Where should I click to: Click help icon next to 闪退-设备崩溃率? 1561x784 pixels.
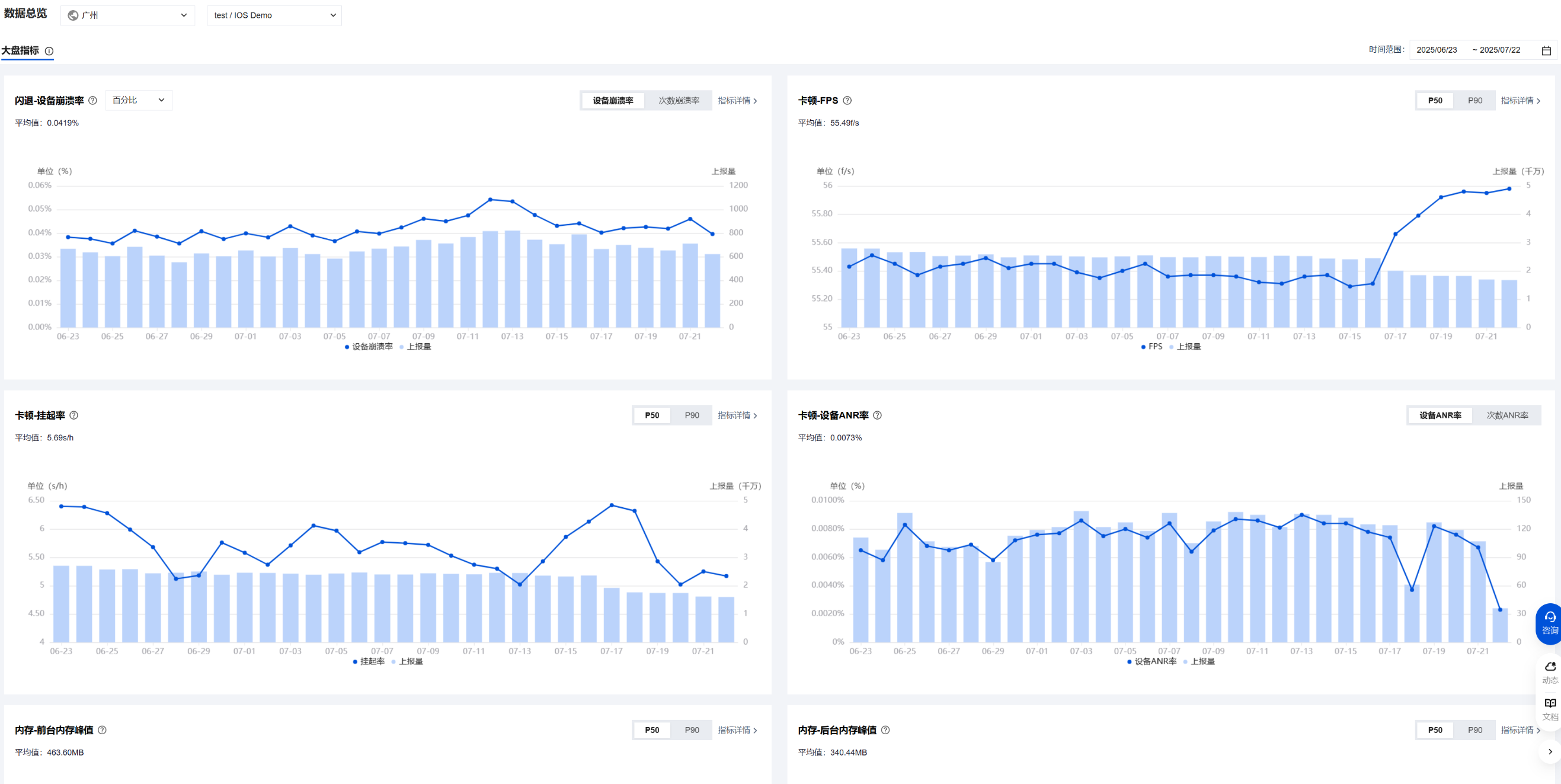[92, 101]
